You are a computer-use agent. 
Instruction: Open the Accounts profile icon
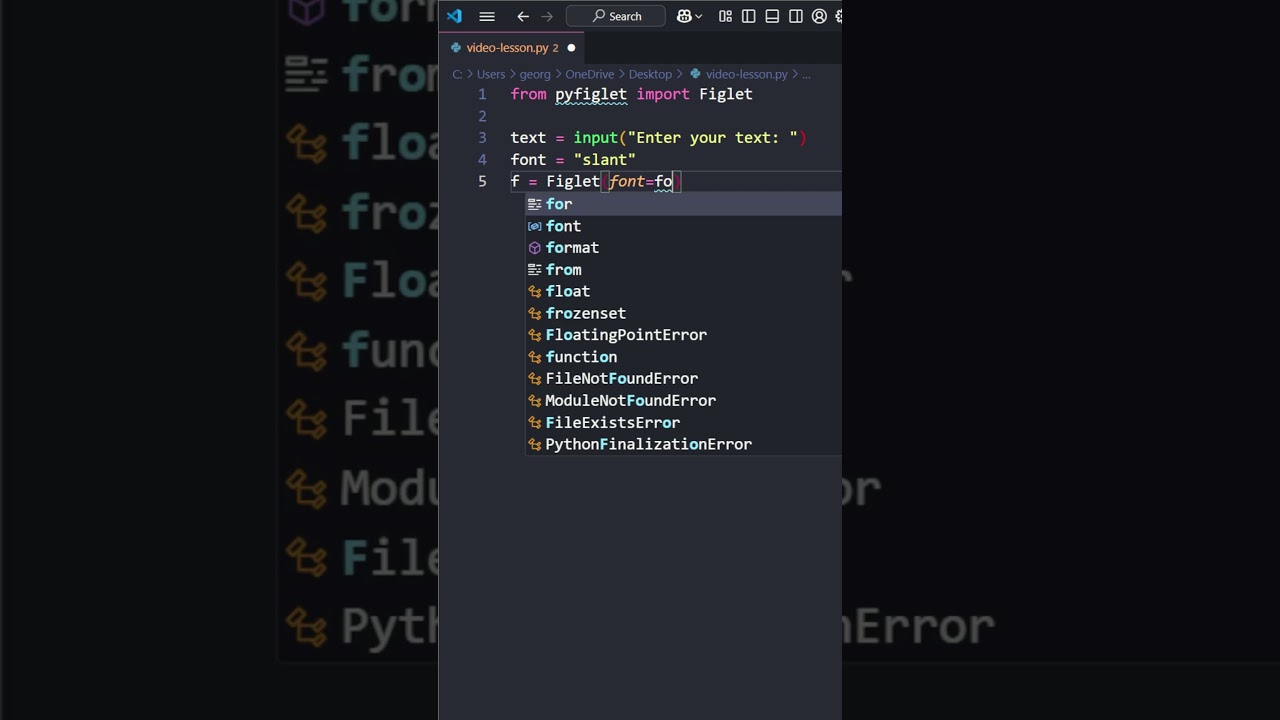point(820,16)
